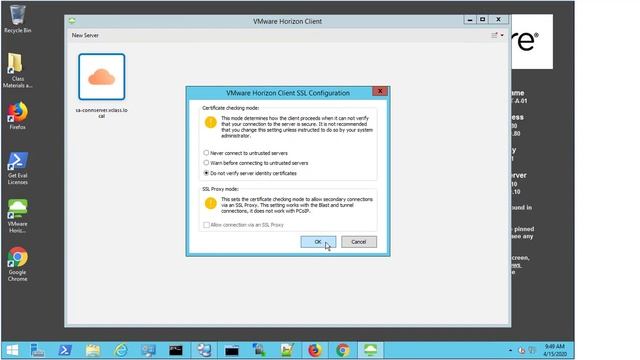
Task: Open PowerShell from the taskbar
Action: click(65, 350)
